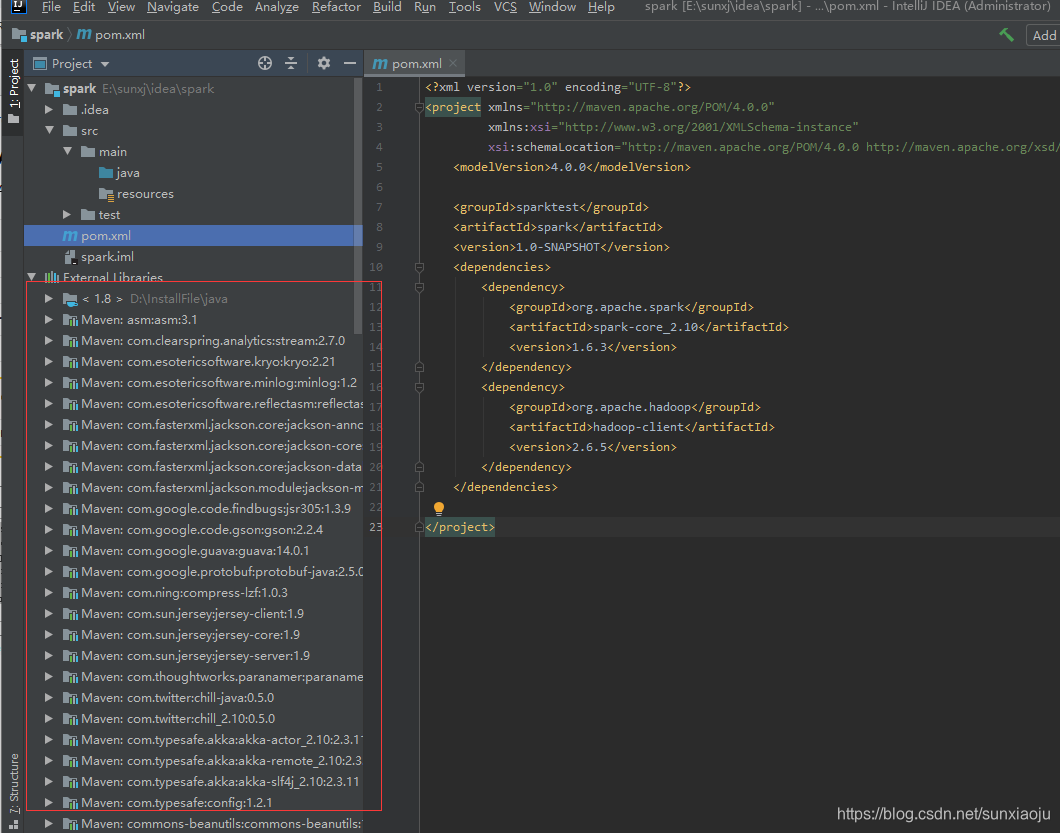Image resolution: width=1060 pixels, height=833 pixels.
Task: Click the spark project folder icon in breadcrumb
Action: pos(19,34)
